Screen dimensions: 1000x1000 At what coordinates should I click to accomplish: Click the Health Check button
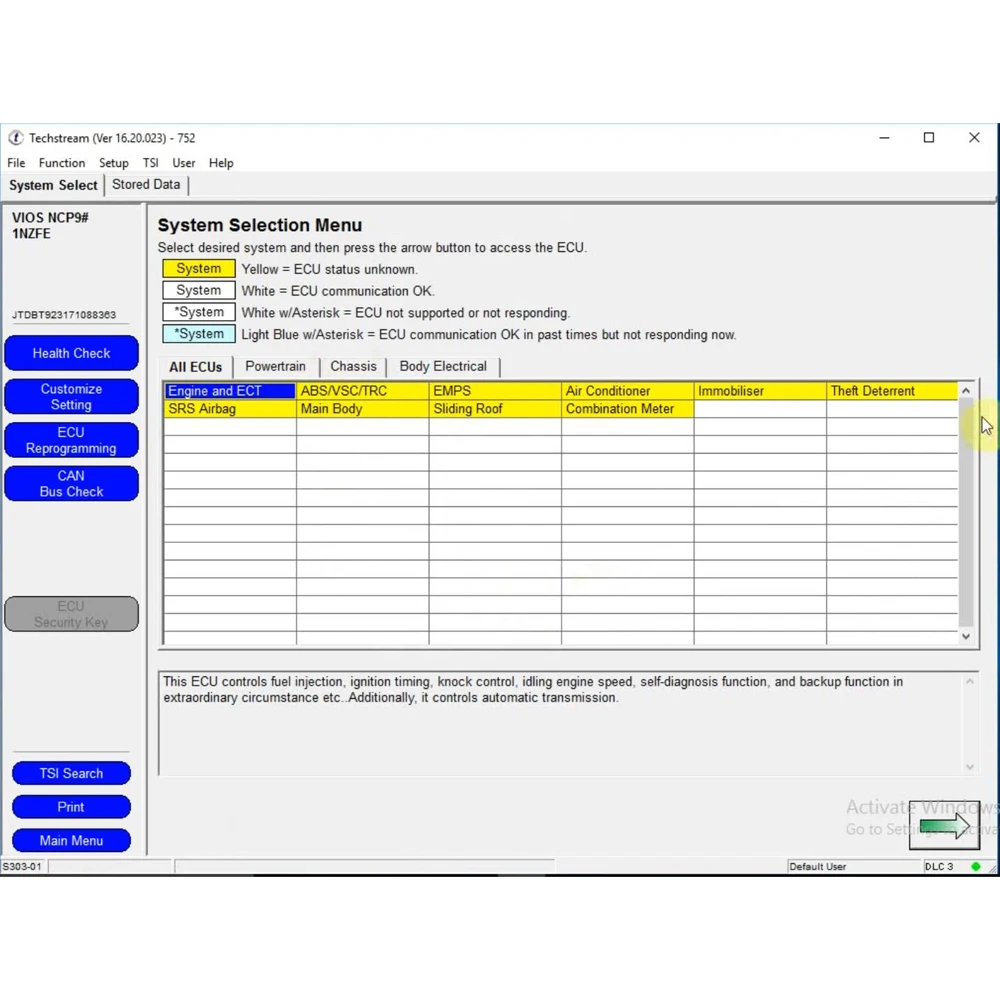(71, 353)
